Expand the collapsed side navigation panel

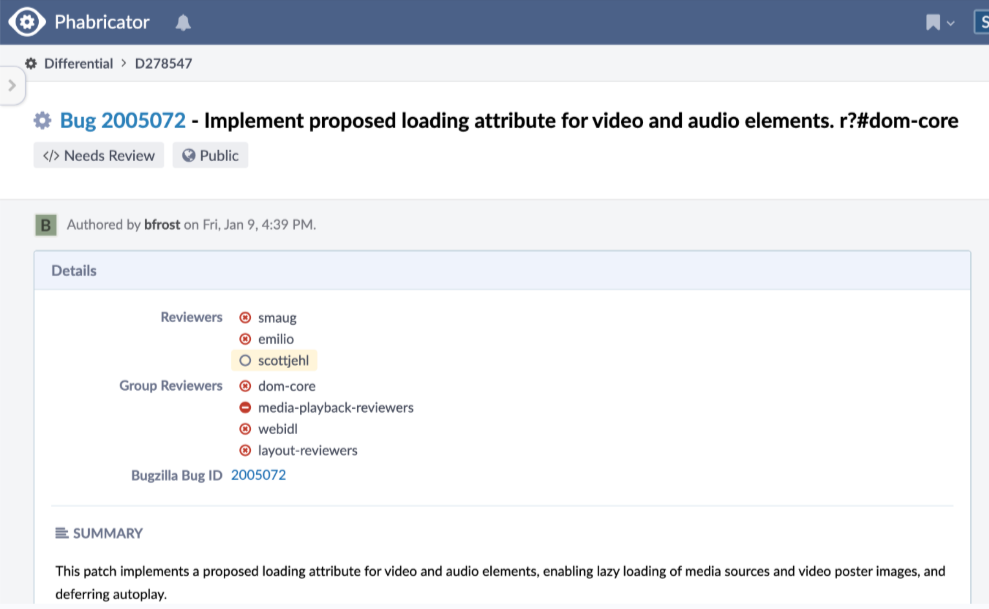point(12,85)
